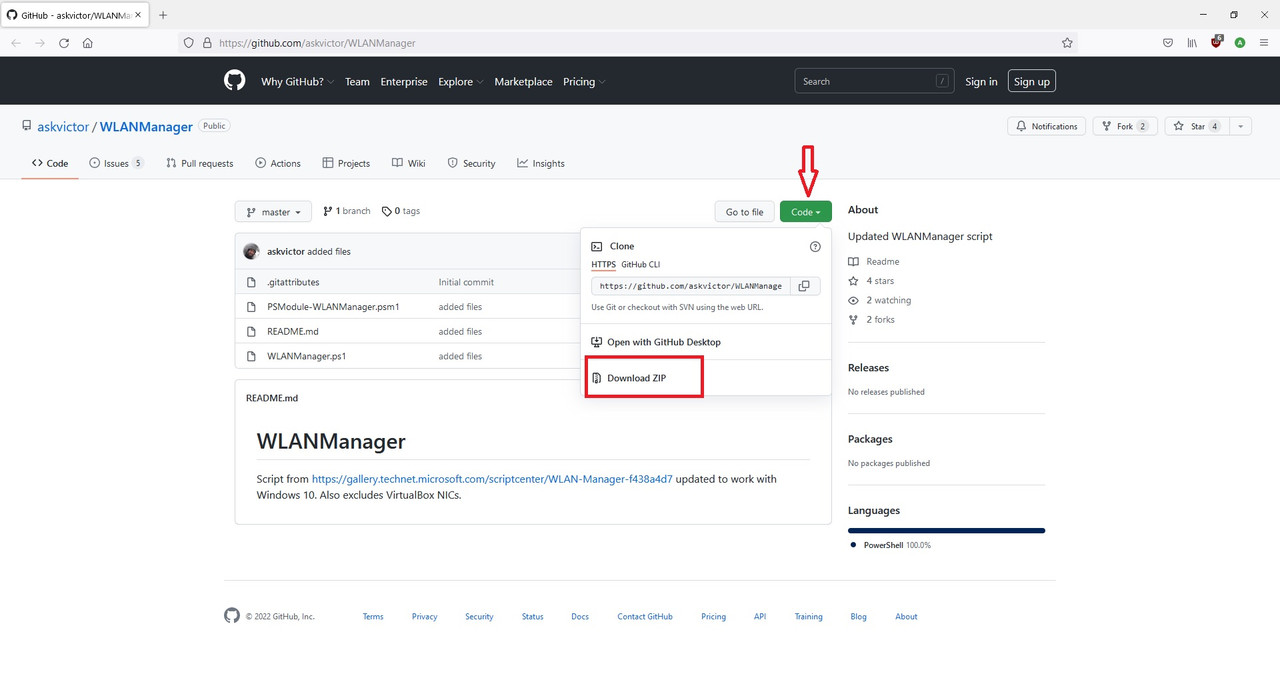
Task: Bookmark this page with star icon
Action: click(1067, 43)
